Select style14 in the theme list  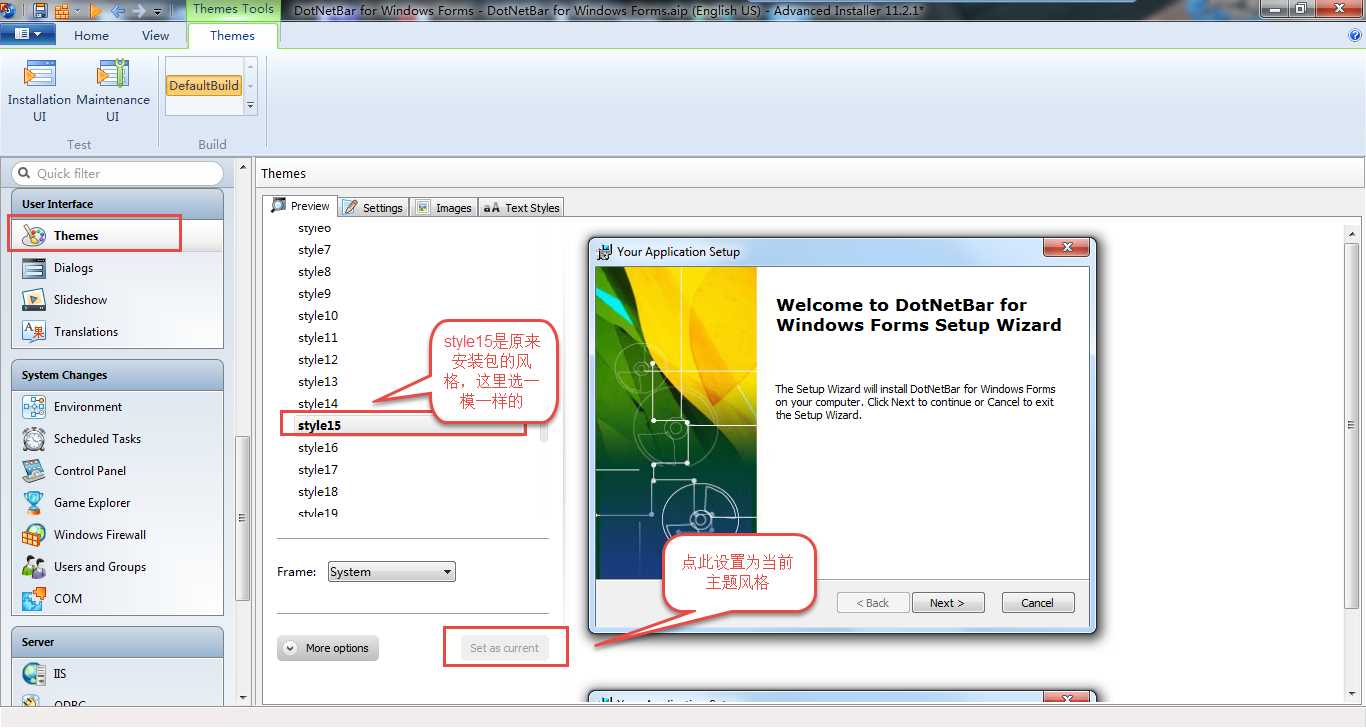318,404
